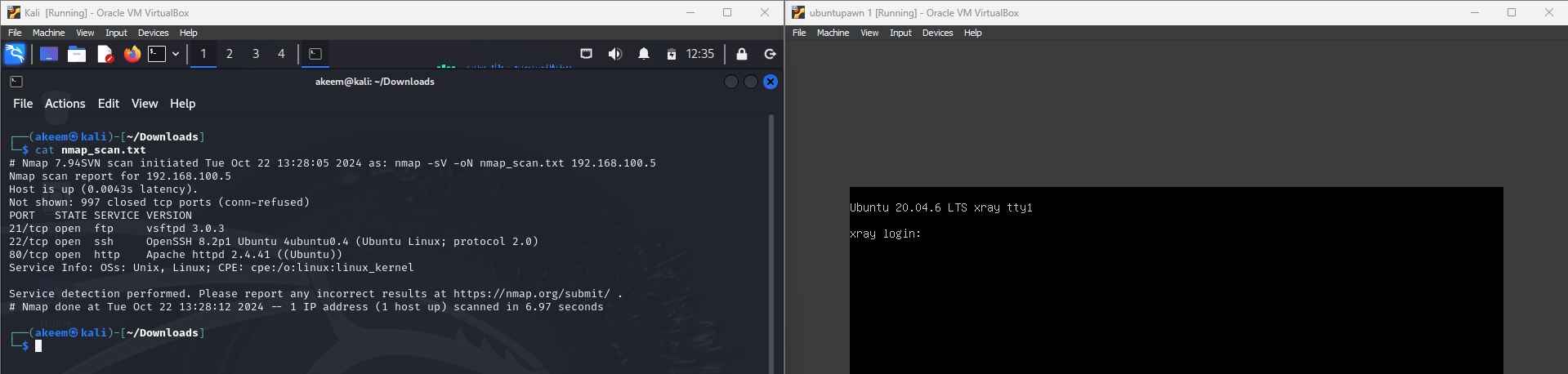Click 'Nmap scan report for 192.168.100.5' line
This screenshot has height=374, width=1568.
tap(120, 176)
